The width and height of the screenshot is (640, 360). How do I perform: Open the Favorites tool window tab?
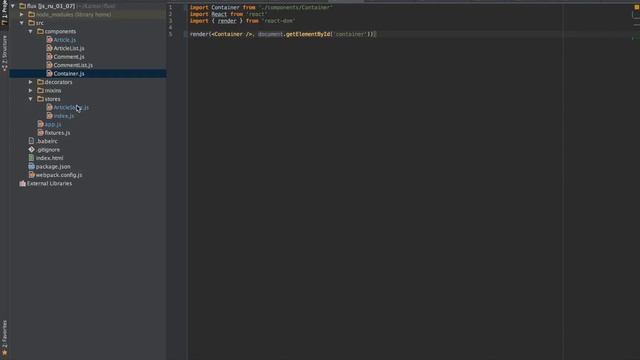4,338
